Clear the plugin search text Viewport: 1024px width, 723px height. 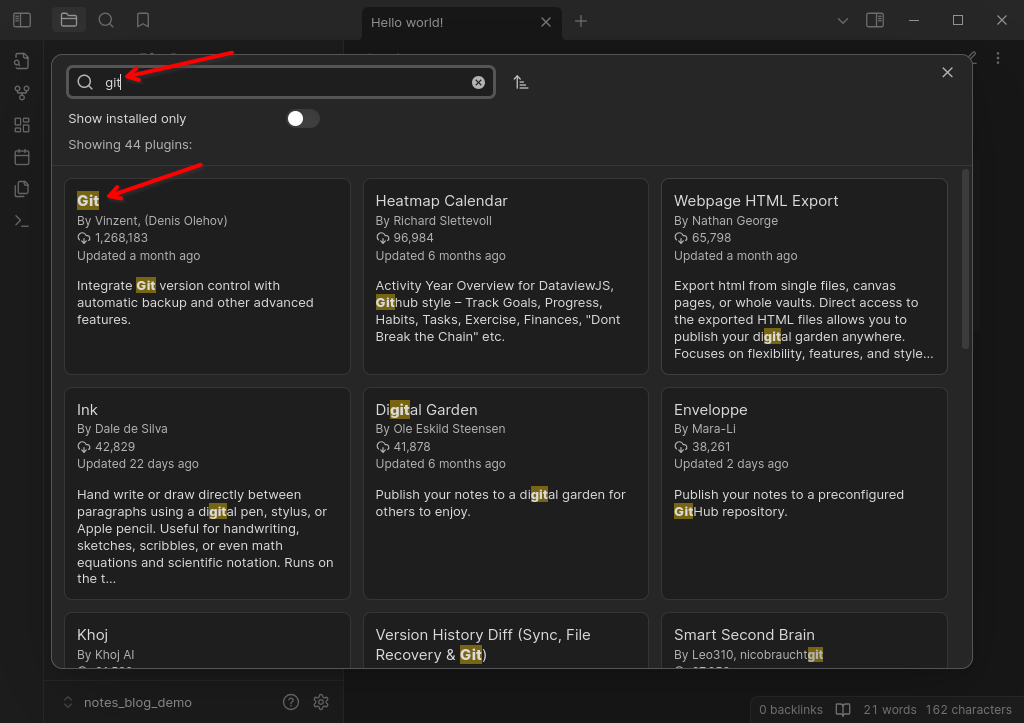point(478,82)
